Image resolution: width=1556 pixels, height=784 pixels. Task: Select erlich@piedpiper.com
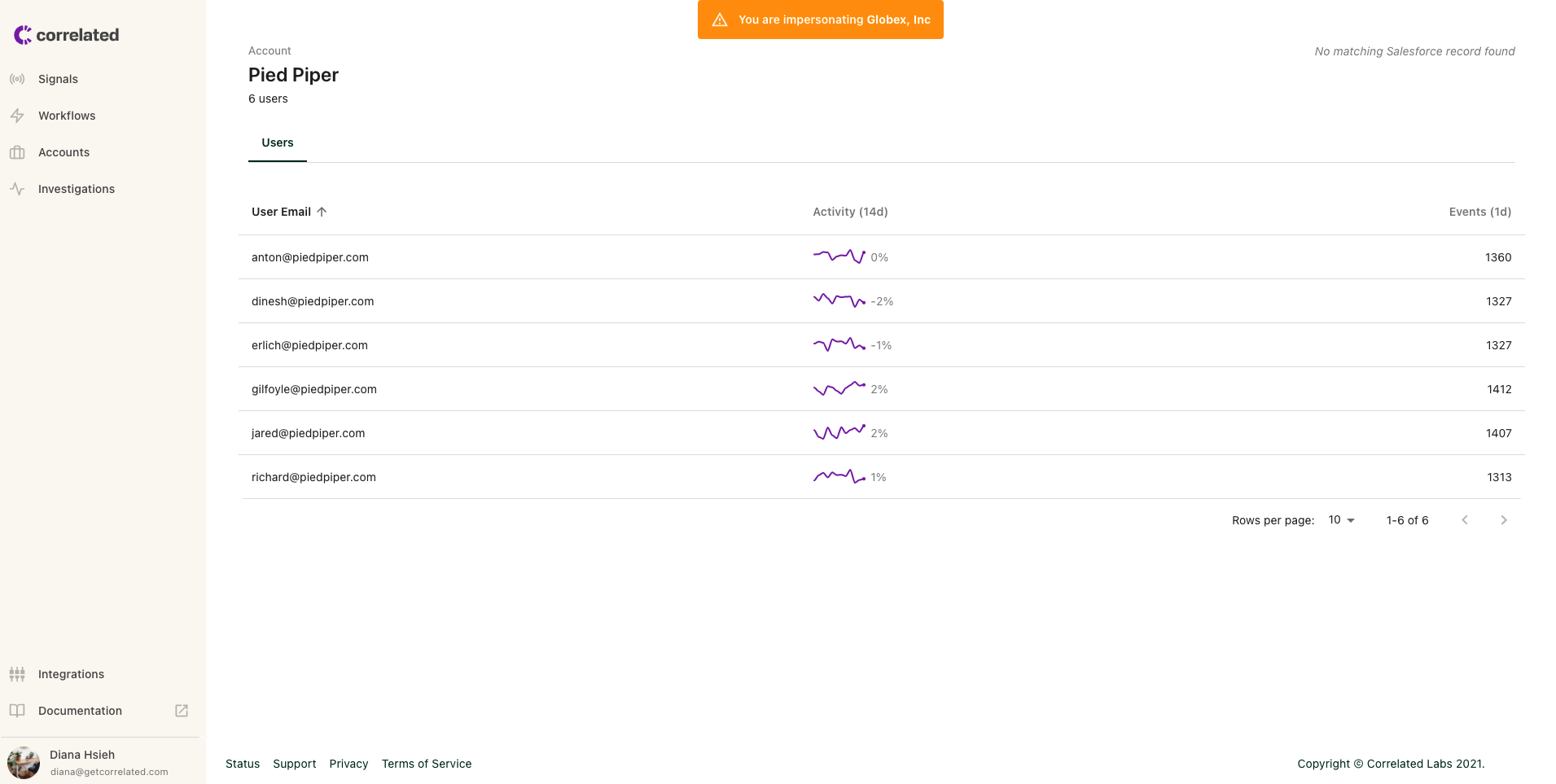309,345
